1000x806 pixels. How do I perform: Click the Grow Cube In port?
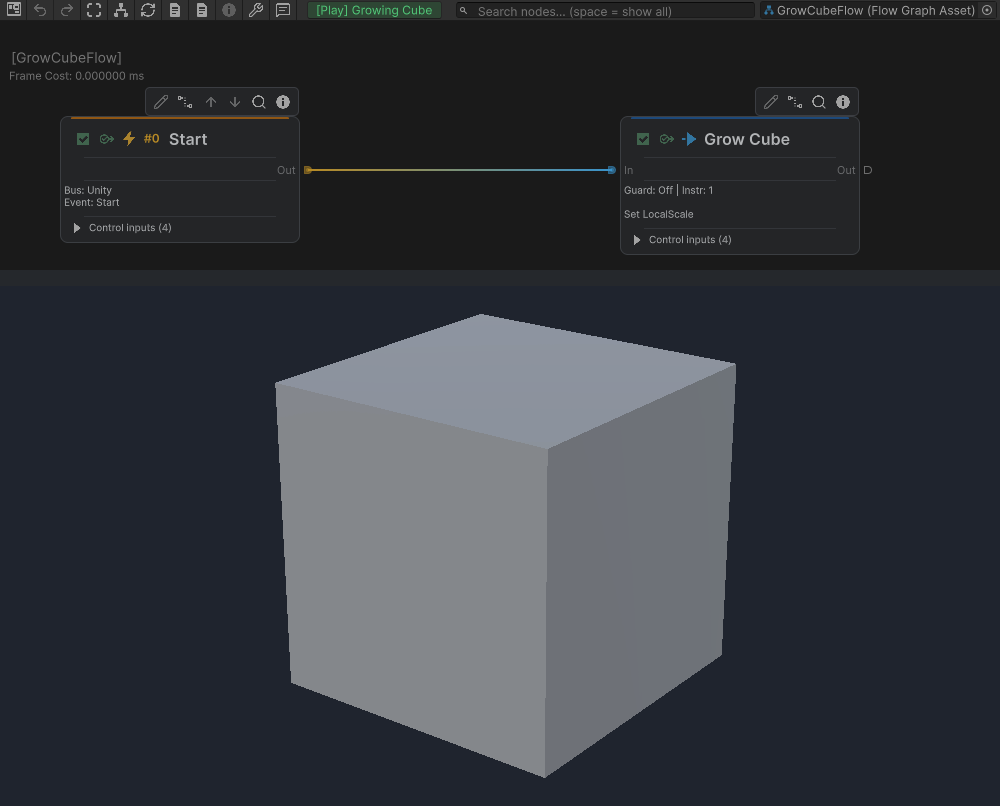(612, 170)
